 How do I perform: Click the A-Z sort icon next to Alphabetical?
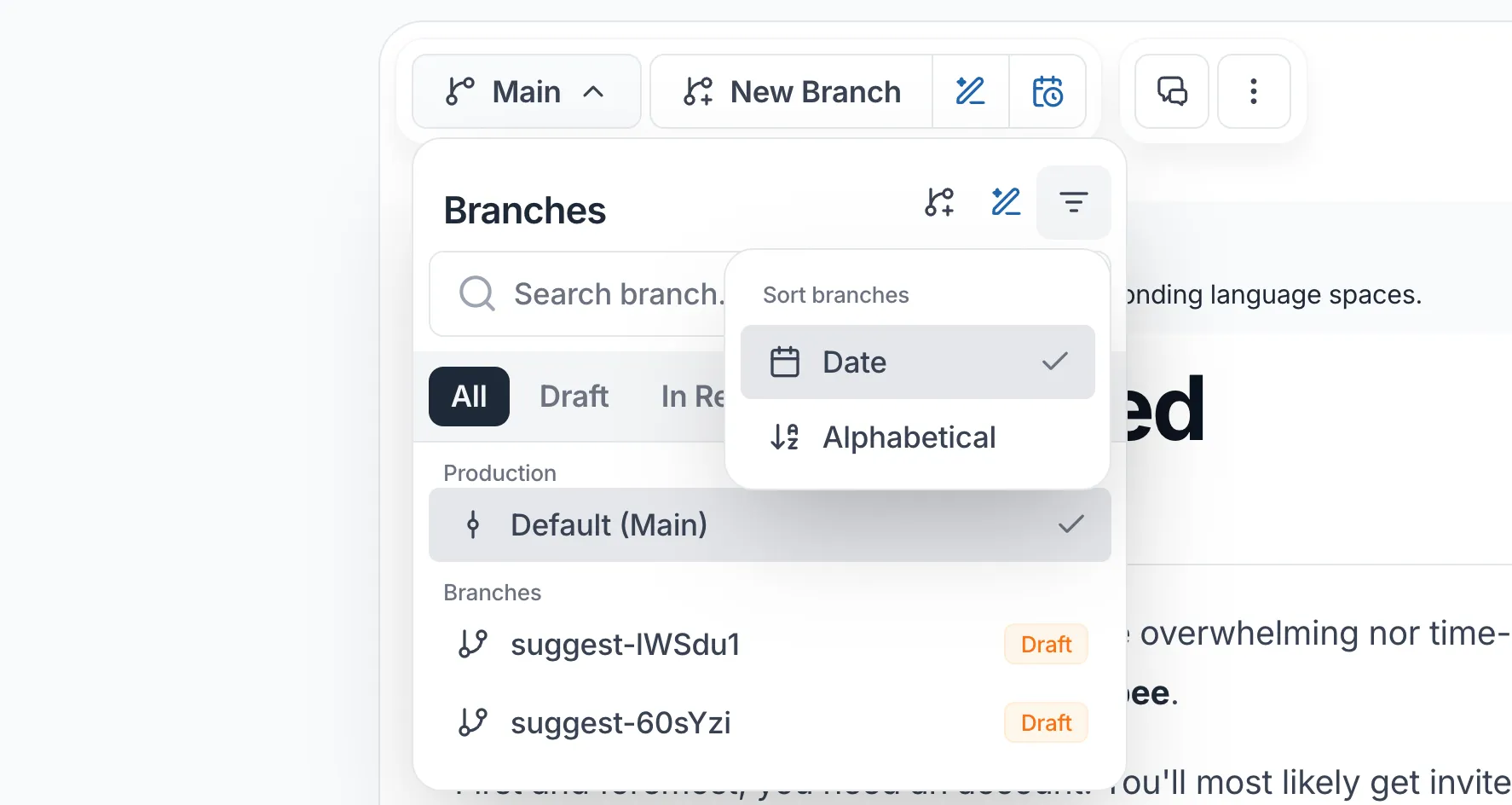click(x=785, y=437)
